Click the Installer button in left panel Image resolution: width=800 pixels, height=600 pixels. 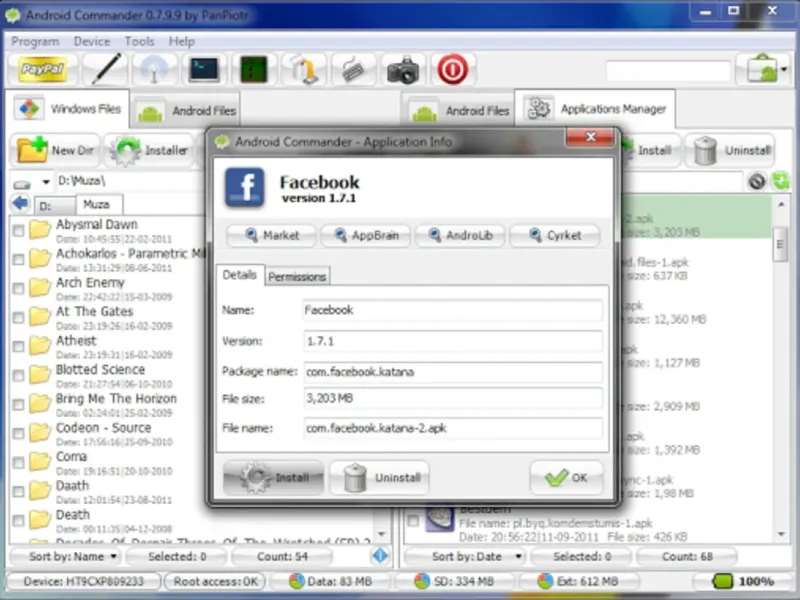151,151
